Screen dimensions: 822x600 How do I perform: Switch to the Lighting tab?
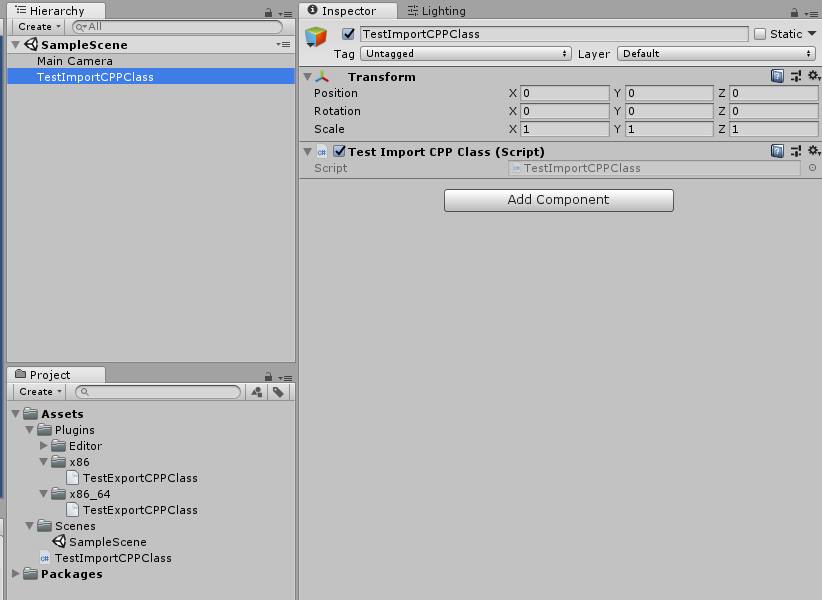pyautogui.click(x=437, y=11)
